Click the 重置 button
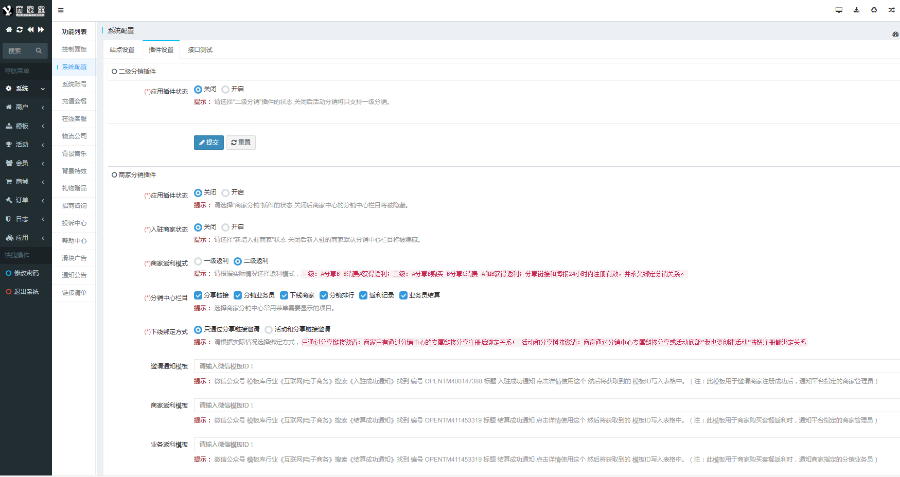 pyautogui.click(x=241, y=142)
